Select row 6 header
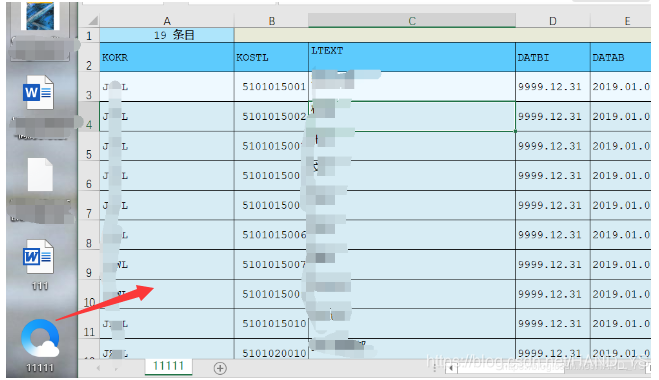Image resolution: width=659 pixels, height=380 pixels. (89, 176)
